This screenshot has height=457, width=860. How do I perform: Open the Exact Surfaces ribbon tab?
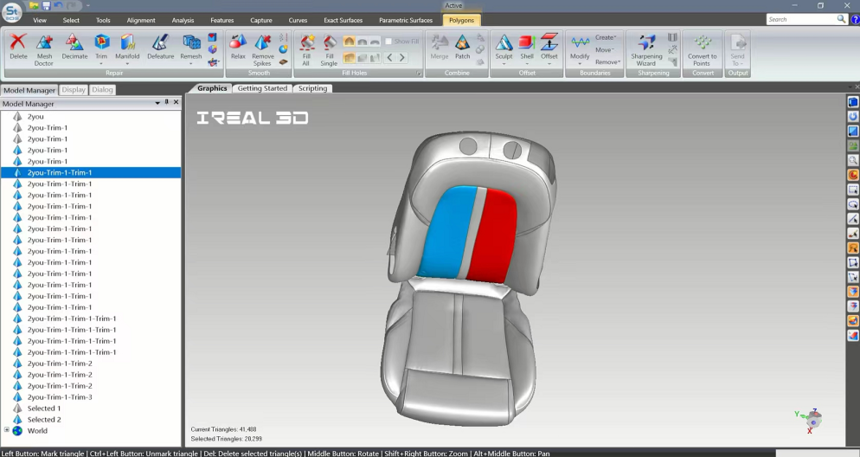pos(343,20)
